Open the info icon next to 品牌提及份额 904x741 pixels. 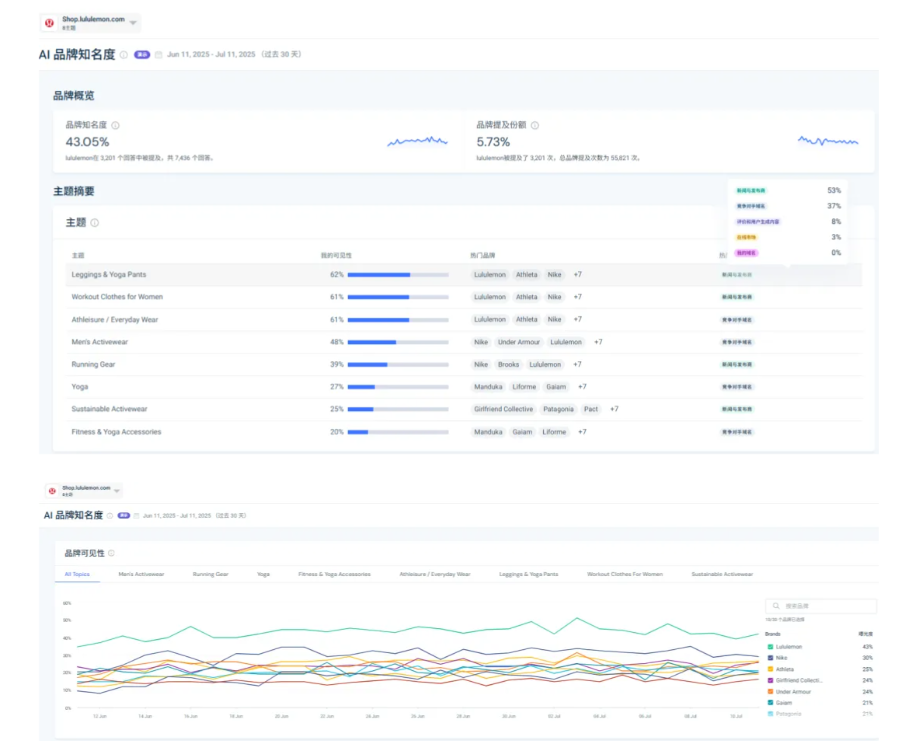[x=535, y=125]
